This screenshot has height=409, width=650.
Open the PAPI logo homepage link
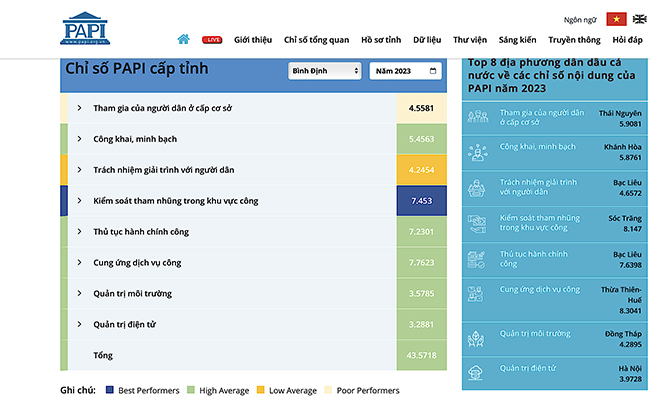pyautogui.click(x=85, y=28)
